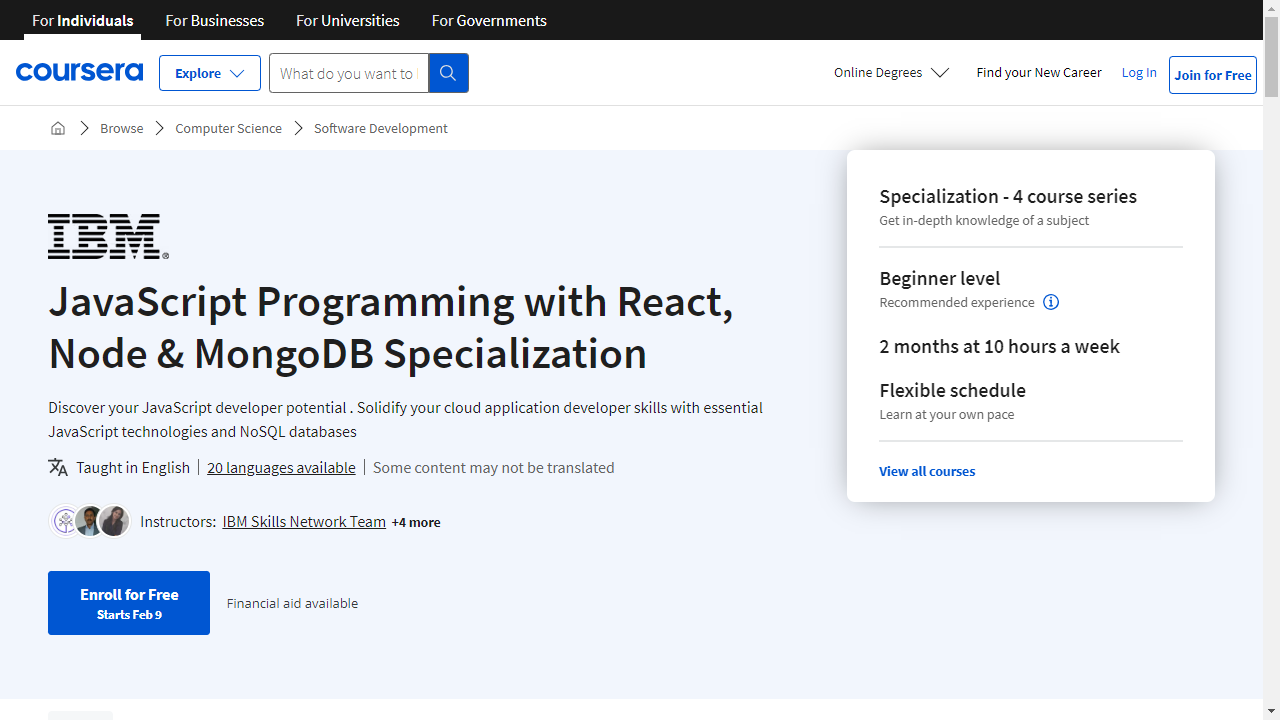1280x720 pixels.
Task: Switch to the For Universities tab
Action: click(x=348, y=20)
